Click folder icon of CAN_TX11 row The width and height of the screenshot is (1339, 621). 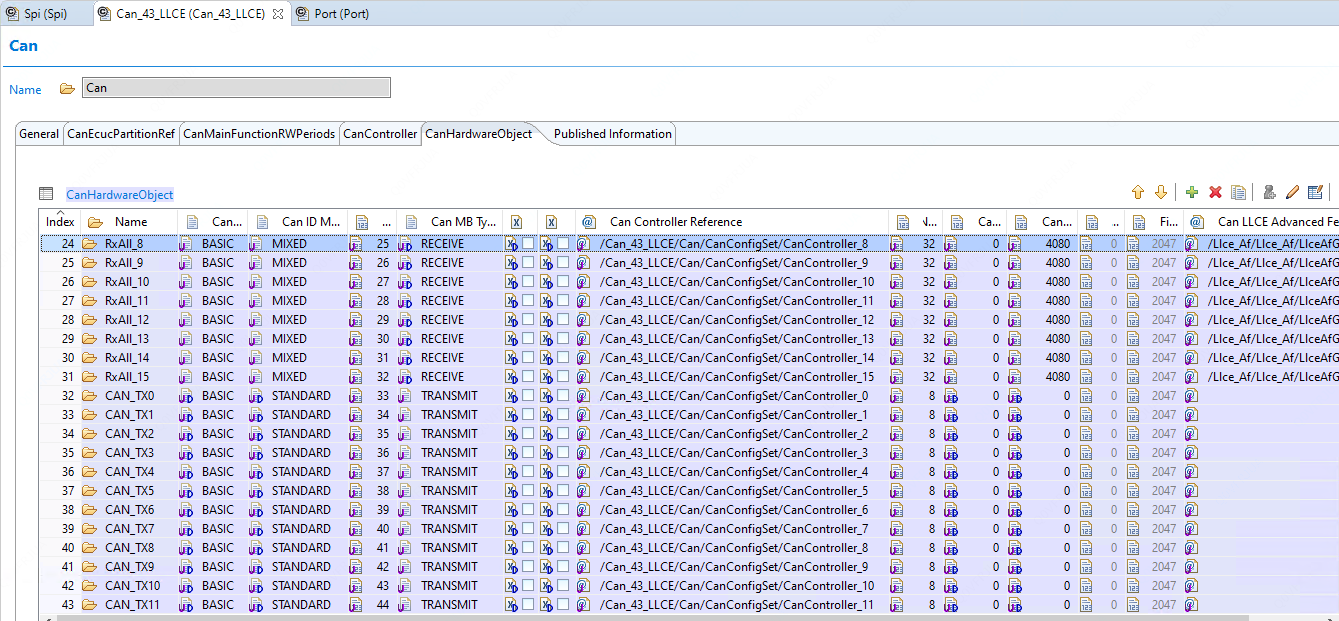89,605
